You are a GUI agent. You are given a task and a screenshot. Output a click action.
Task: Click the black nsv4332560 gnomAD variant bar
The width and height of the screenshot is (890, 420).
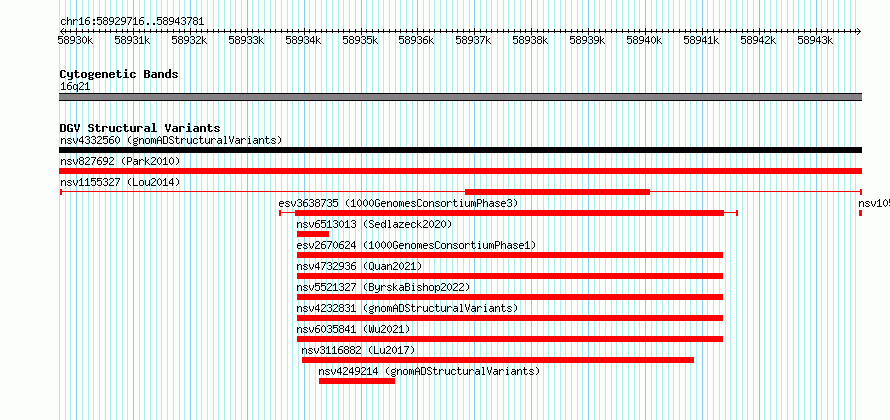pyautogui.click(x=460, y=150)
